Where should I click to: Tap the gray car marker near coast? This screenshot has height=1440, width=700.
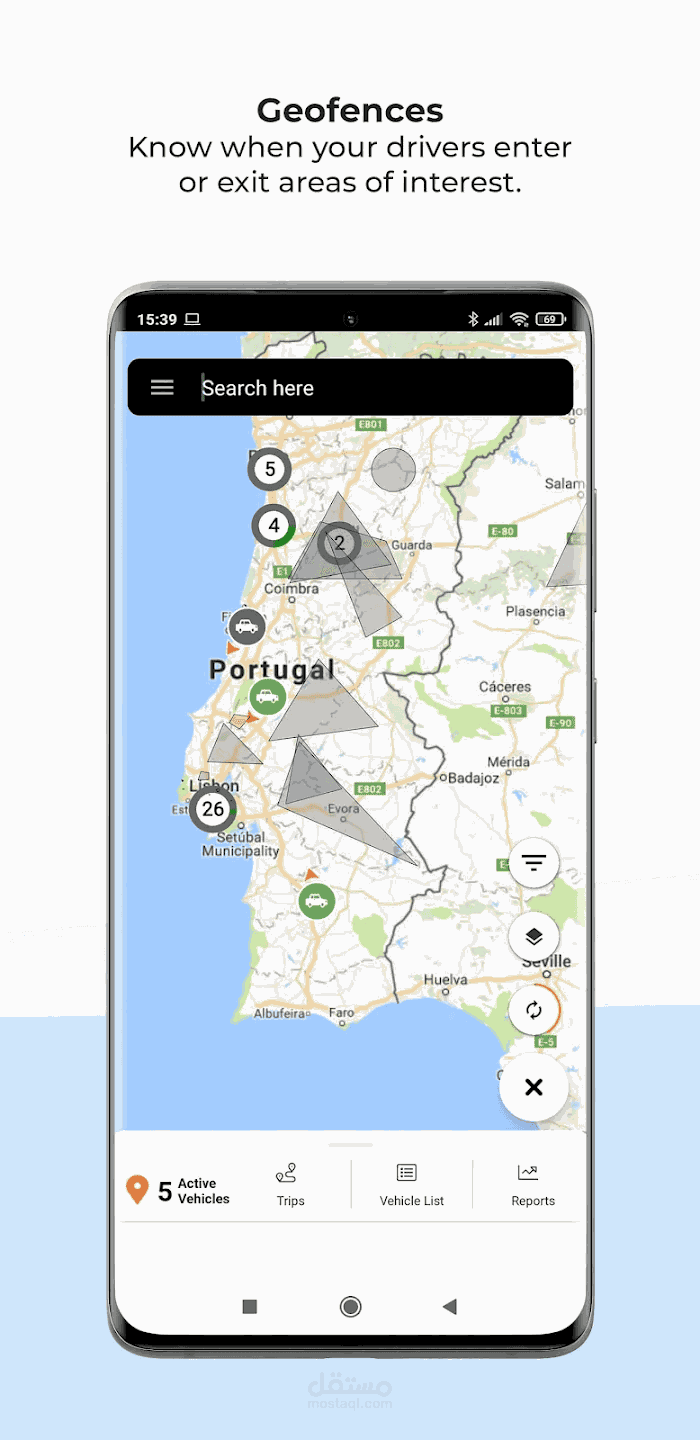(246, 627)
